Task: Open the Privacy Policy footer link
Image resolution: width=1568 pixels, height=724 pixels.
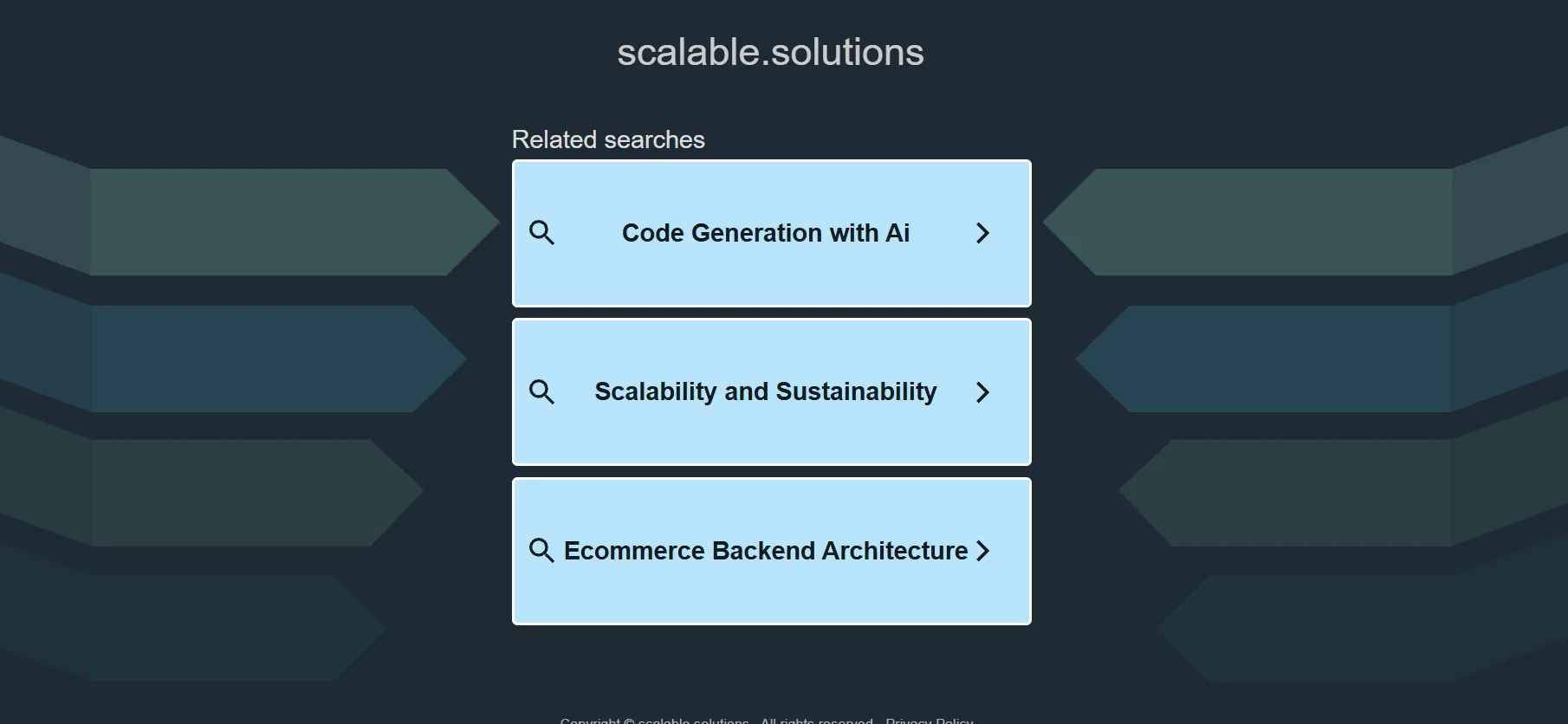Action: click(x=929, y=721)
